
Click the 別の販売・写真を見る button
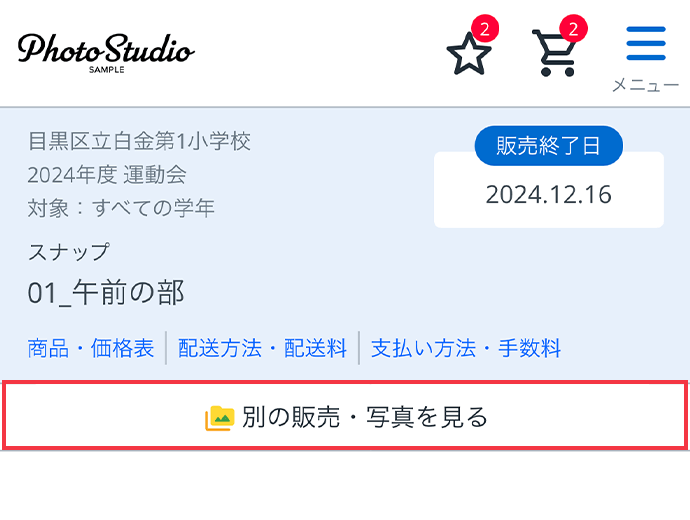345,416
